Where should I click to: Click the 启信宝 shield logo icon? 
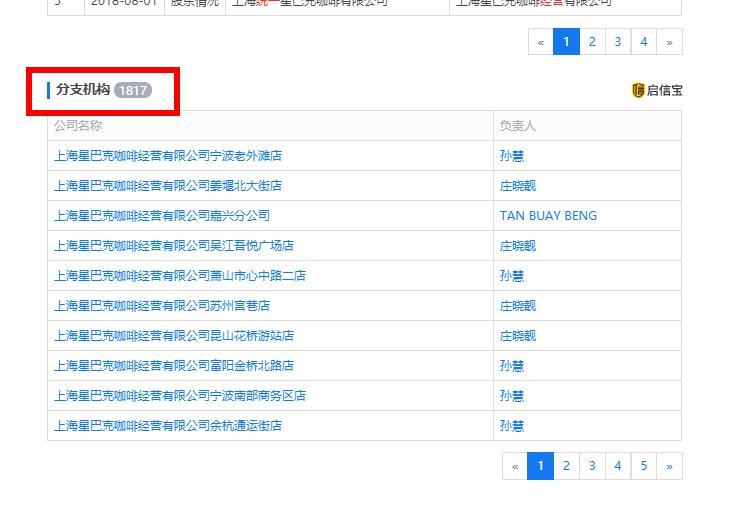638,90
